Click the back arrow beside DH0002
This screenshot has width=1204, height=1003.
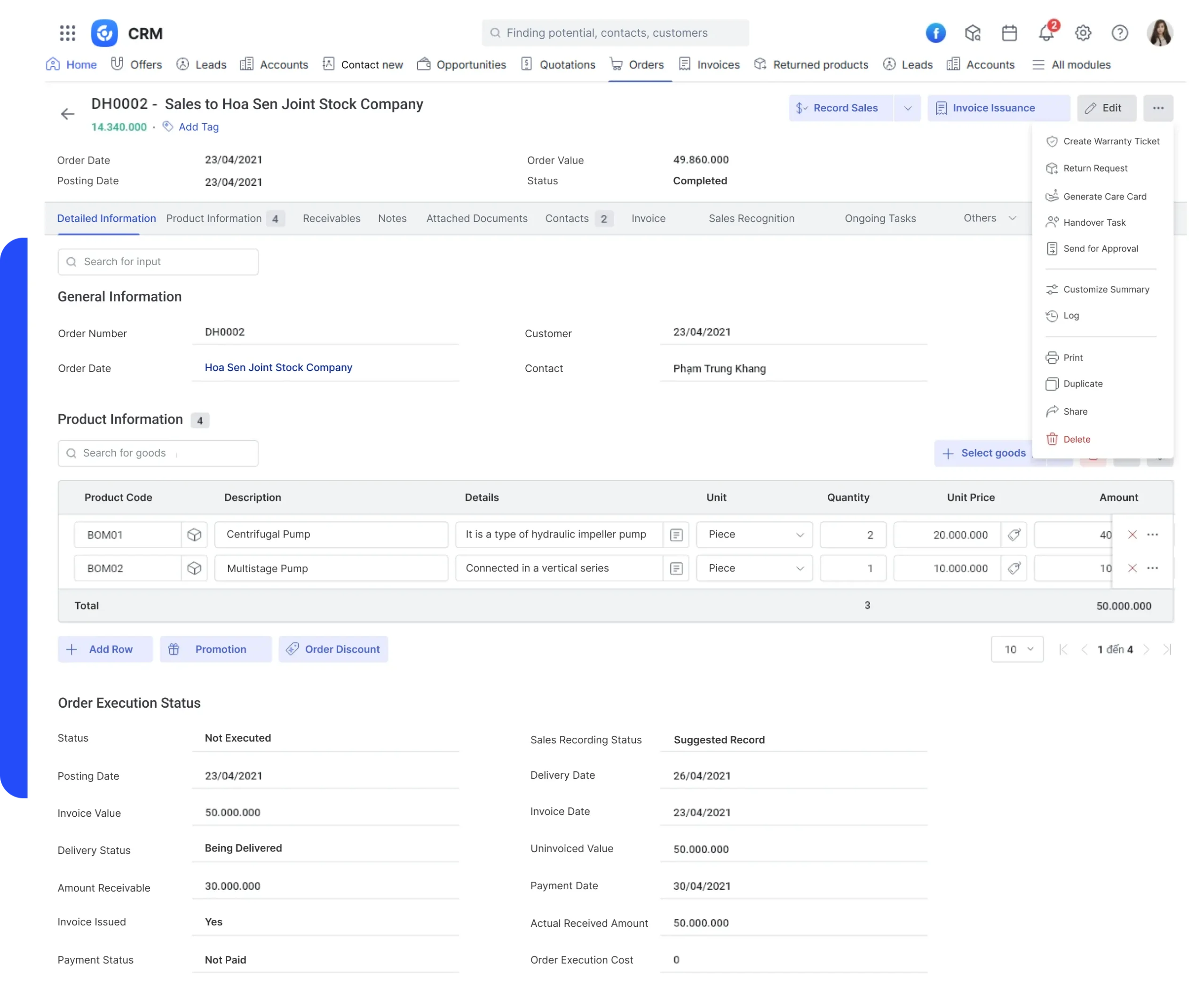click(67, 113)
